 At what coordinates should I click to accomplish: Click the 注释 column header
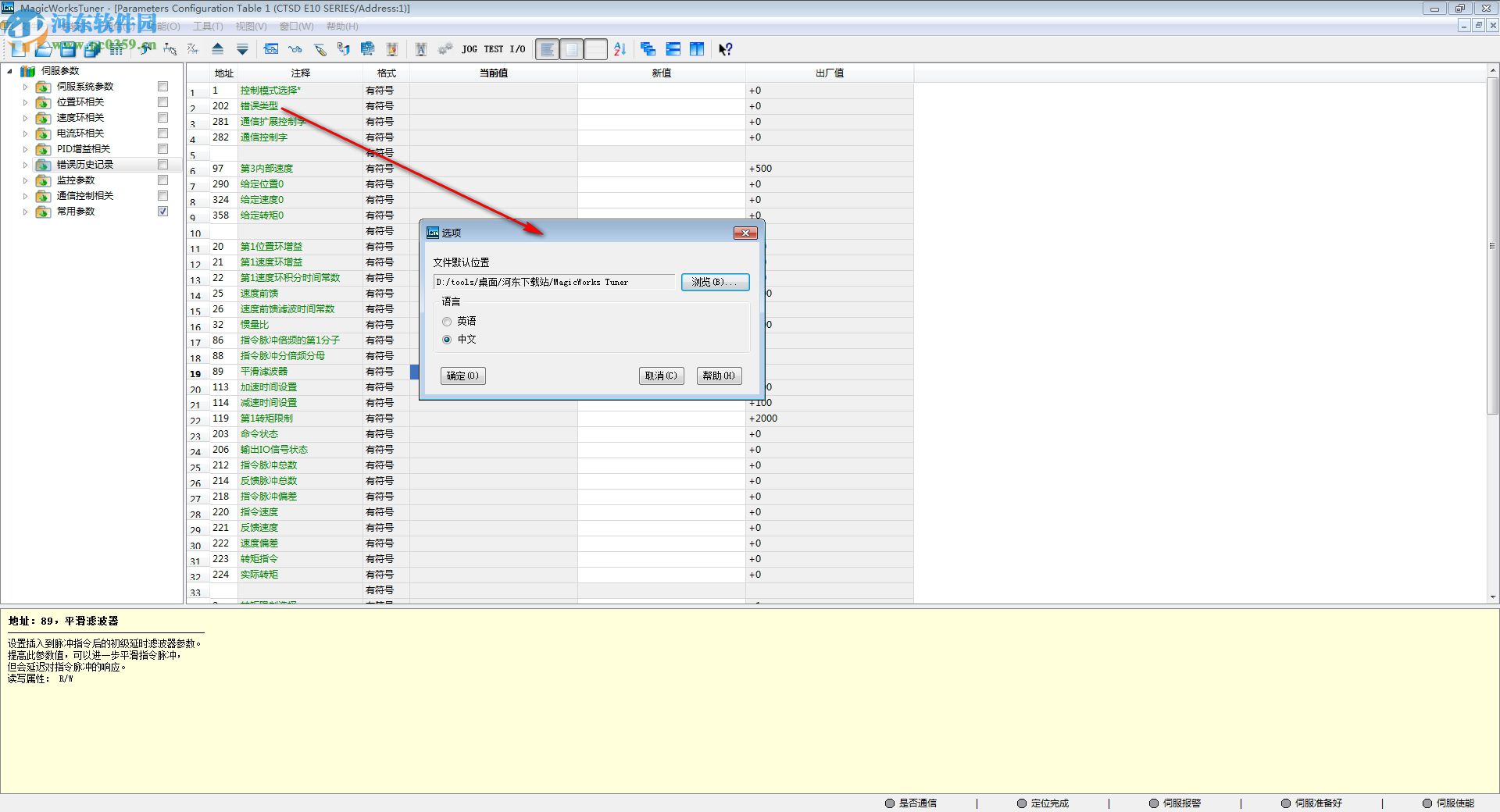[x=301, y=73]
